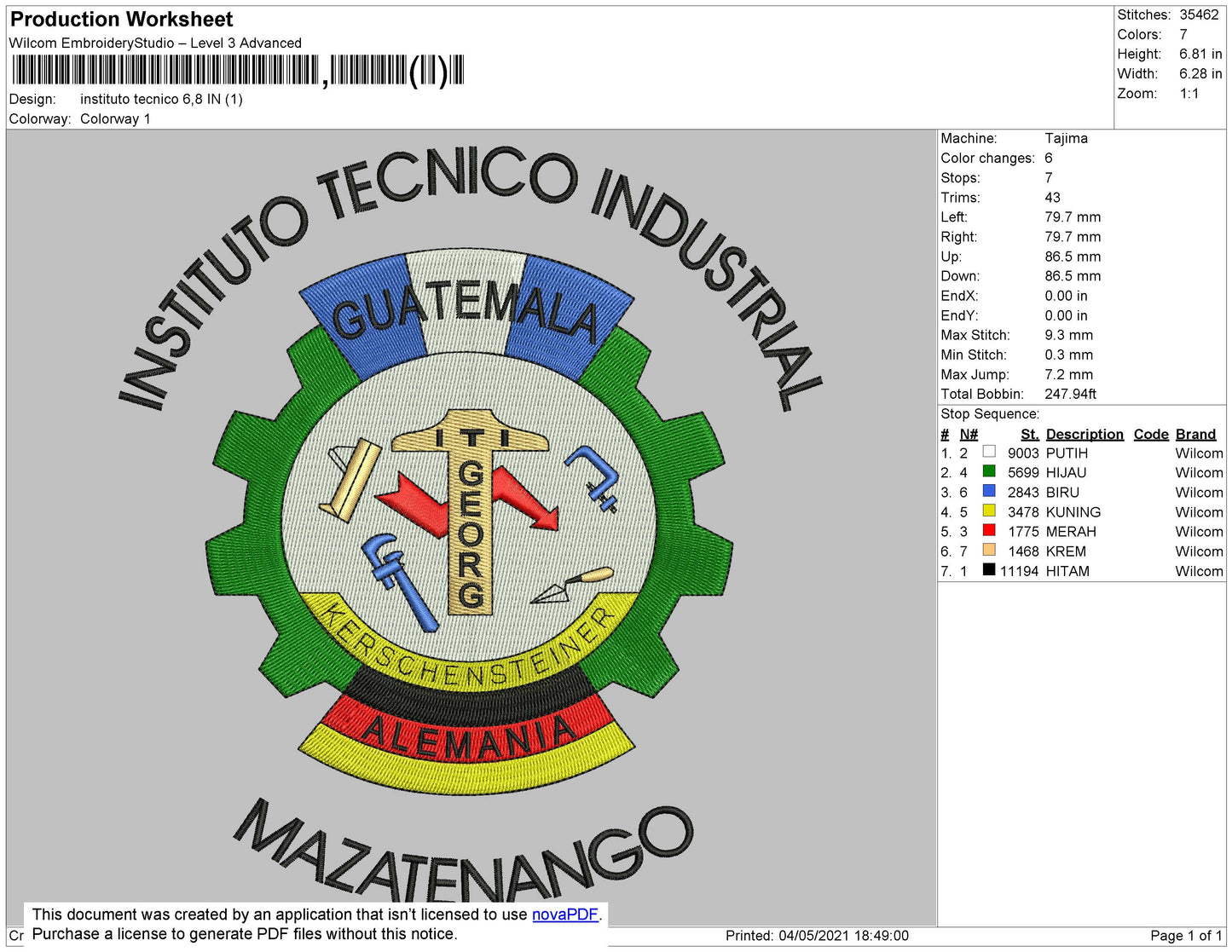
Task: Click the Trims value 43
Action: 1052,198
